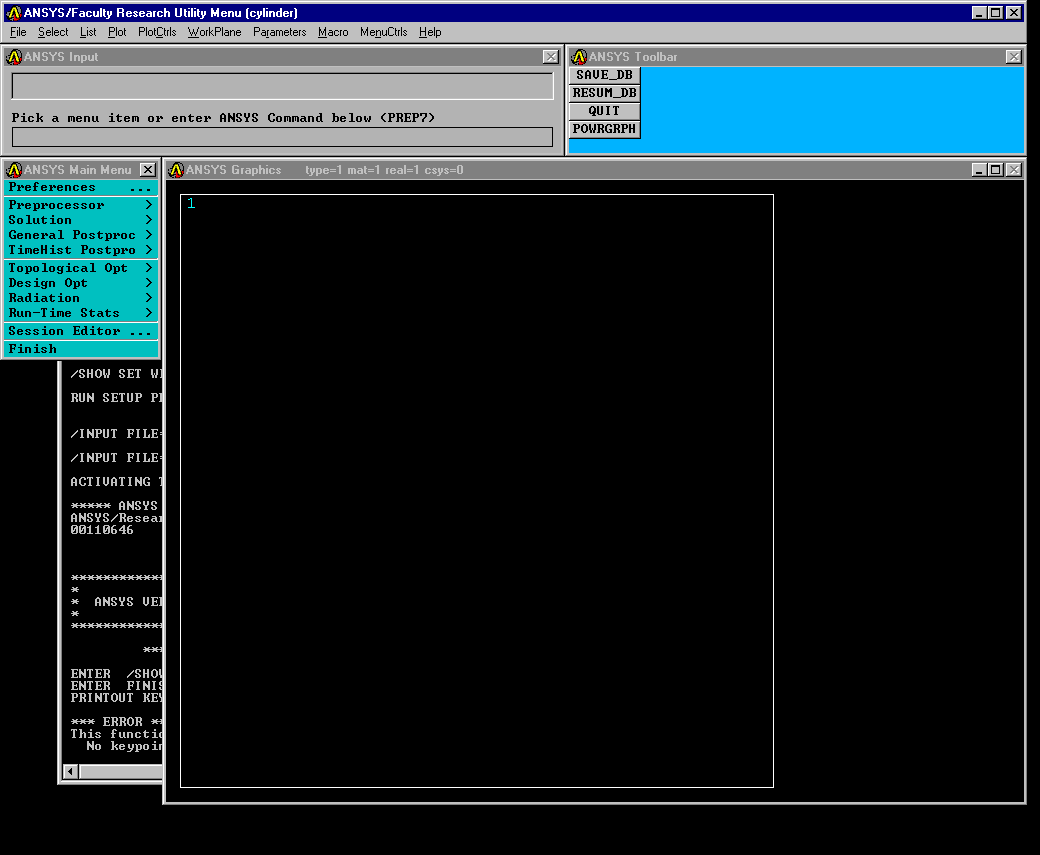Screen dimensions: 1040x855
Task: Open the Parameters menu
Action: 279,32
